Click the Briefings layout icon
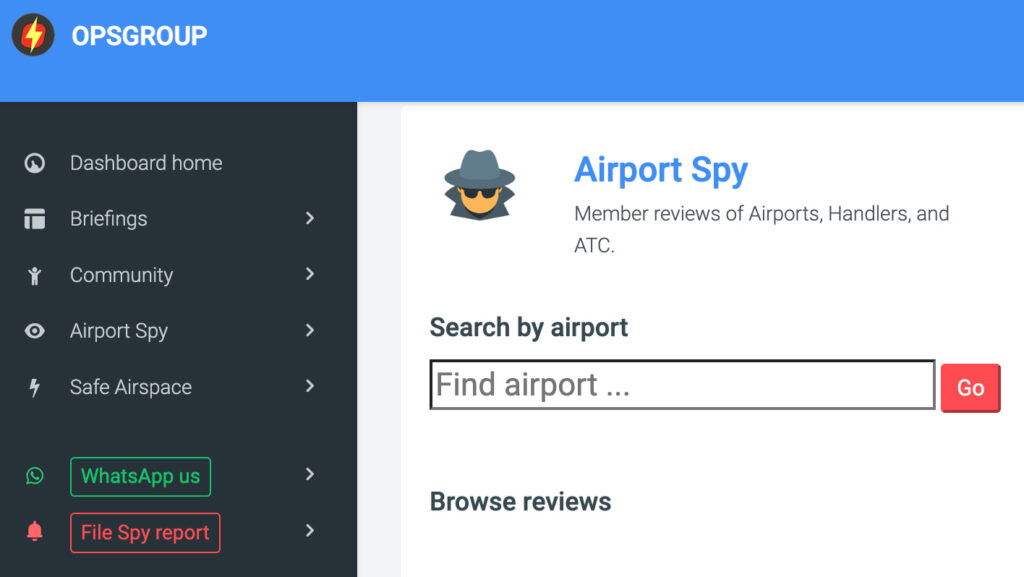Viewport: 1024px width, 577px height. click(x=35, y=219)
